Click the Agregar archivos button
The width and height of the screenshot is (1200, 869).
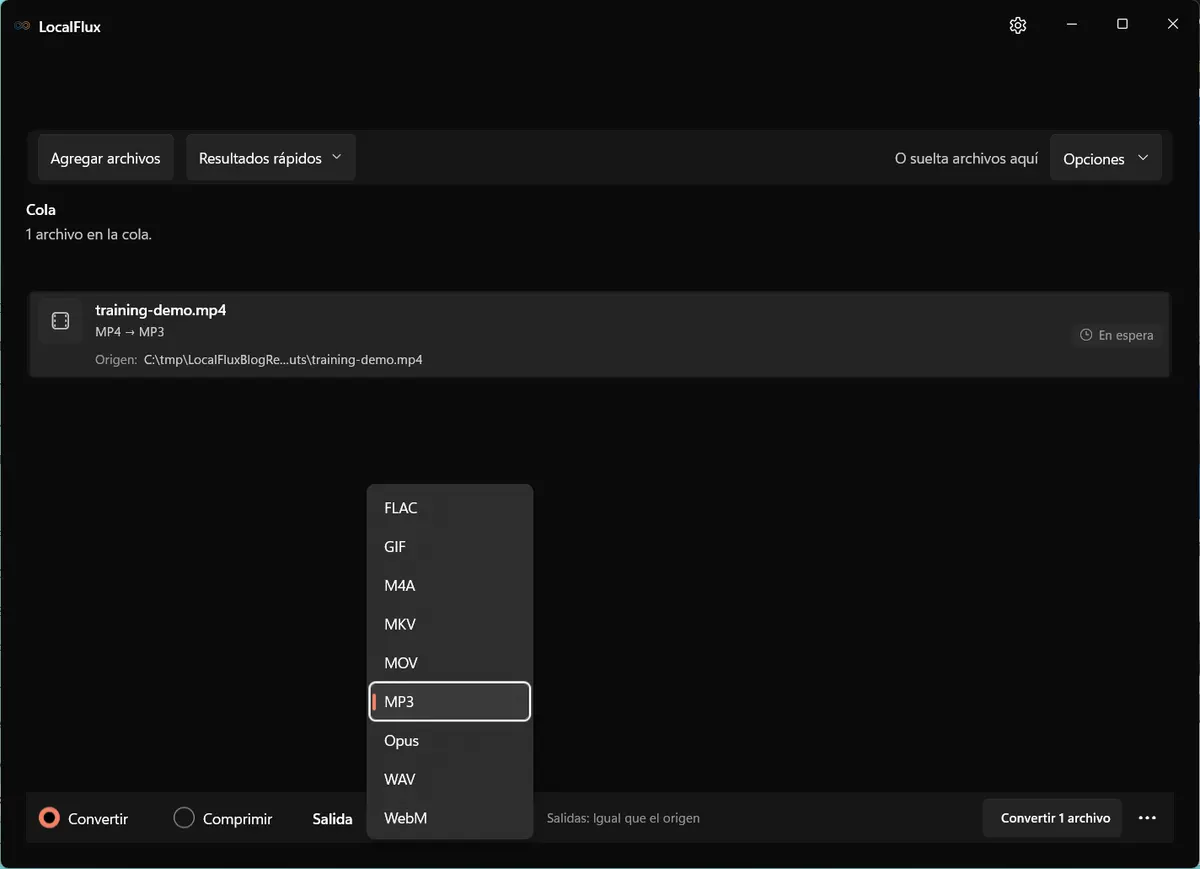[x=105, y=158]
